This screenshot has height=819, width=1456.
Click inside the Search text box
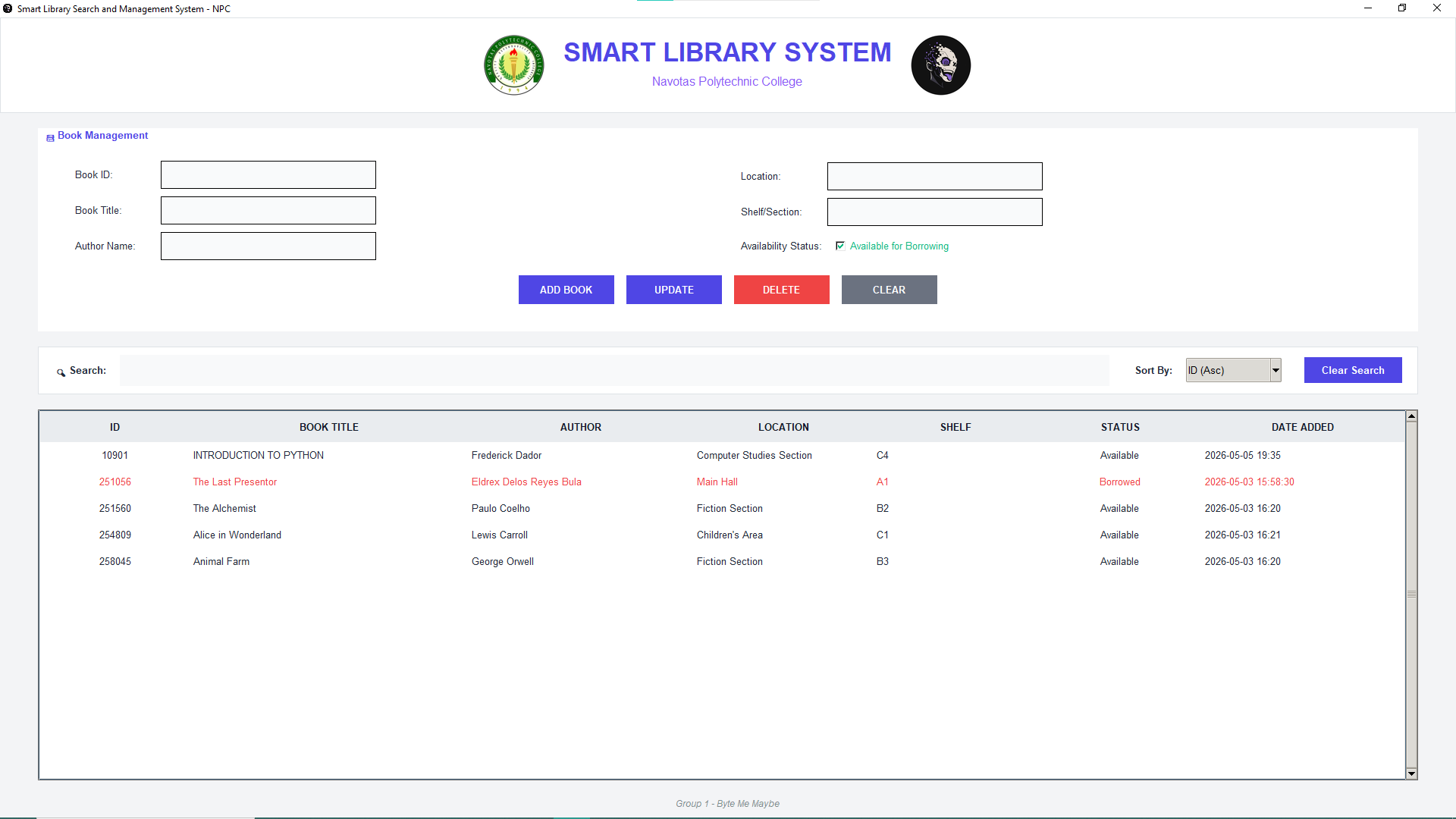pyautogui.click(x=614, y=370)
